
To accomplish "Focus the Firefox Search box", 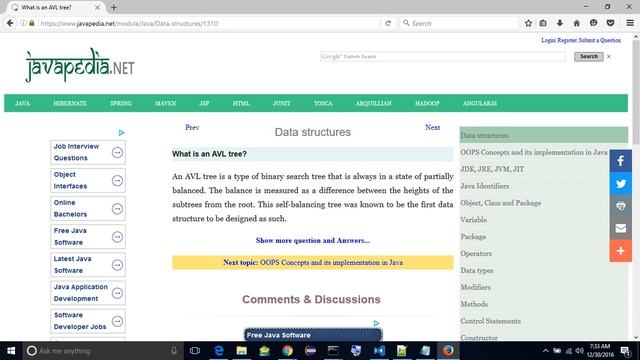I will click(458, 23).
